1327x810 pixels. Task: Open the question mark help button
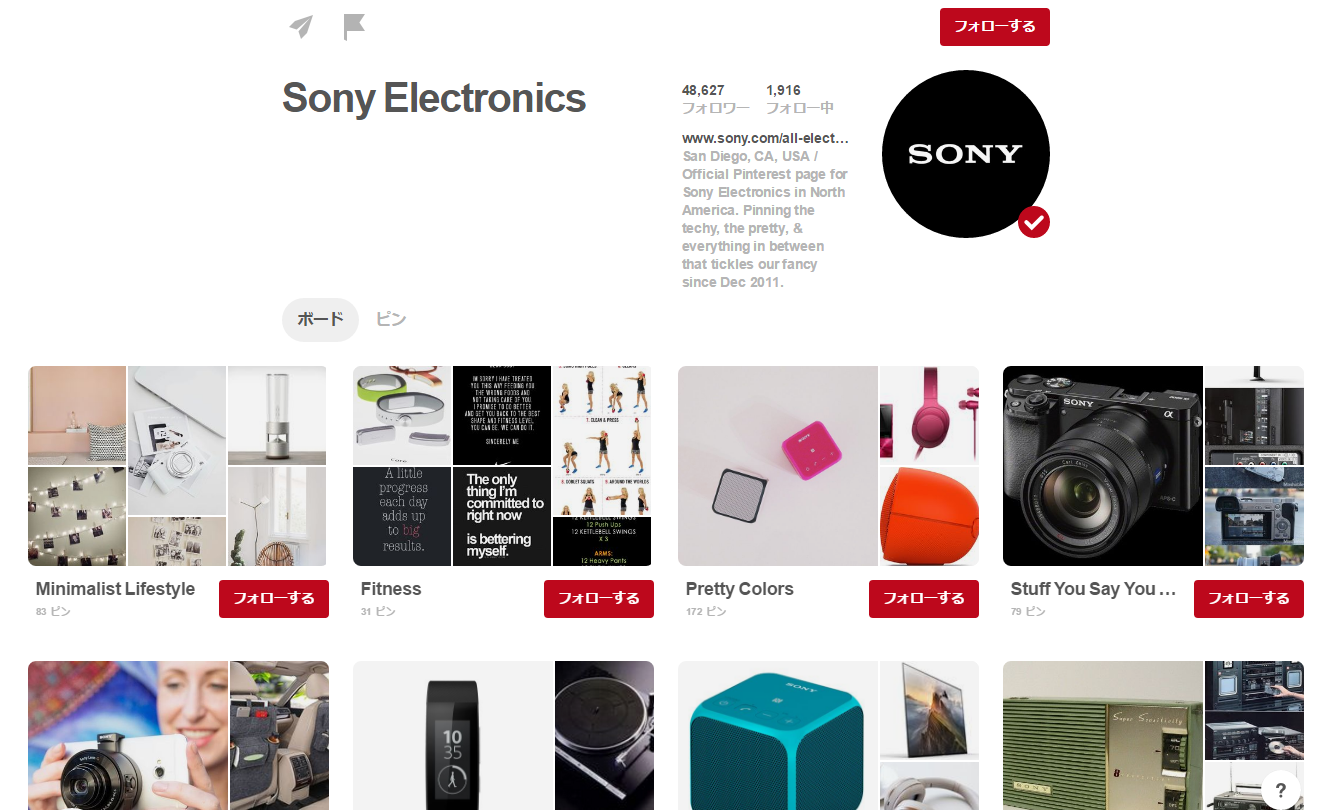point(1281,790)
